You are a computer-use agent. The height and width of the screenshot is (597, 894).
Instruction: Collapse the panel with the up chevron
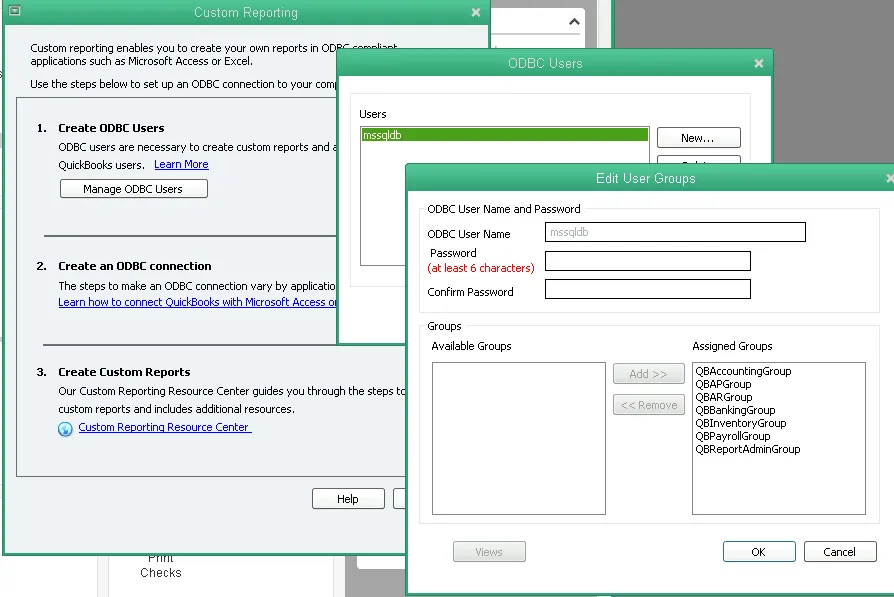(574, 22)
